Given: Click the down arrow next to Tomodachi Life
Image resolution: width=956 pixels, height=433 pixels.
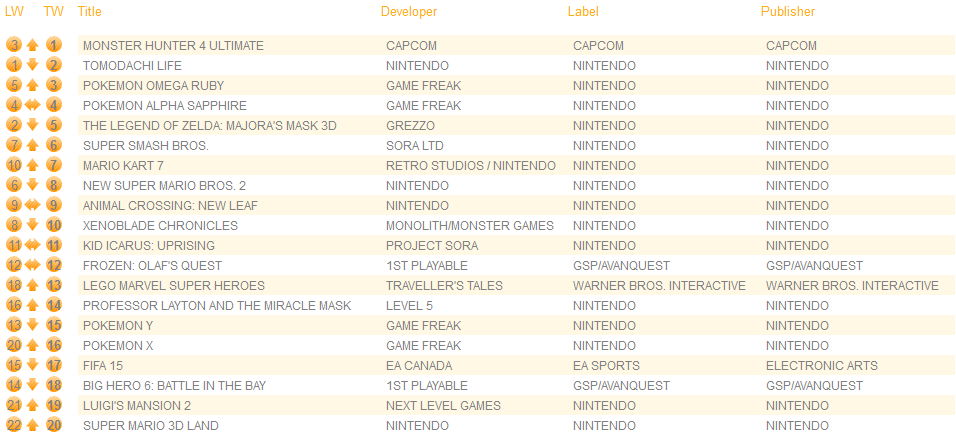Looking at the screenshot, I should click(33, 65).
